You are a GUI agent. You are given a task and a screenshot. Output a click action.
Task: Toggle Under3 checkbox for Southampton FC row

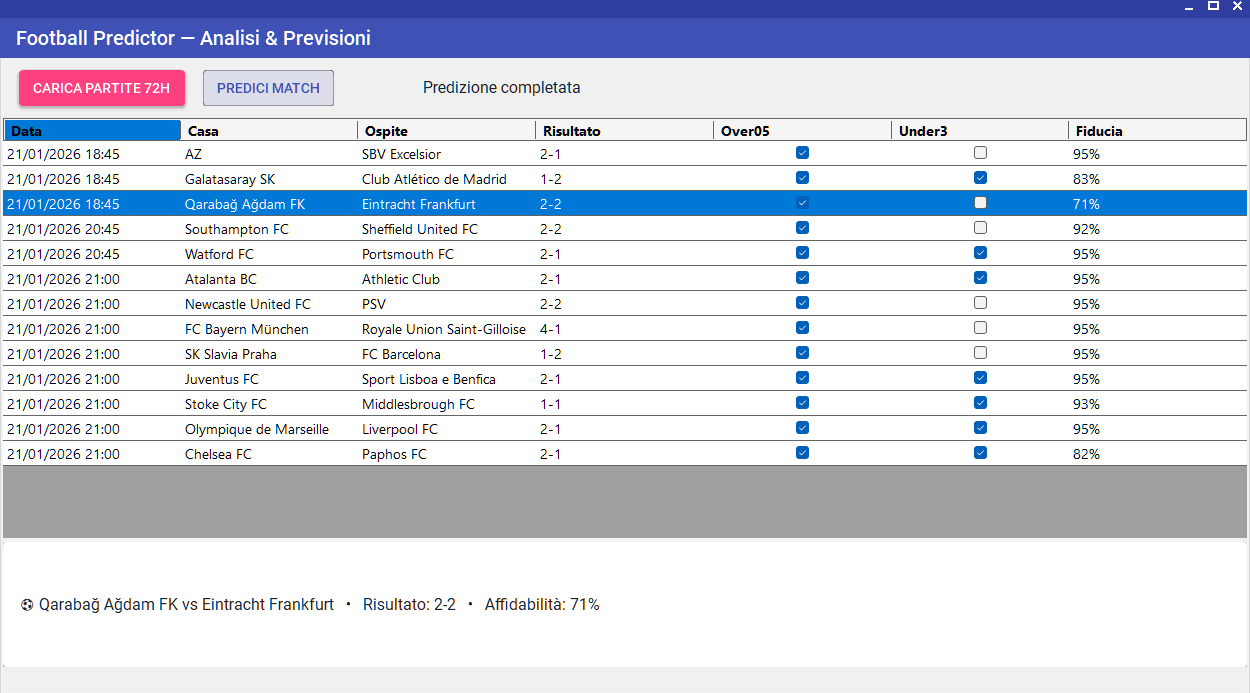980,228
